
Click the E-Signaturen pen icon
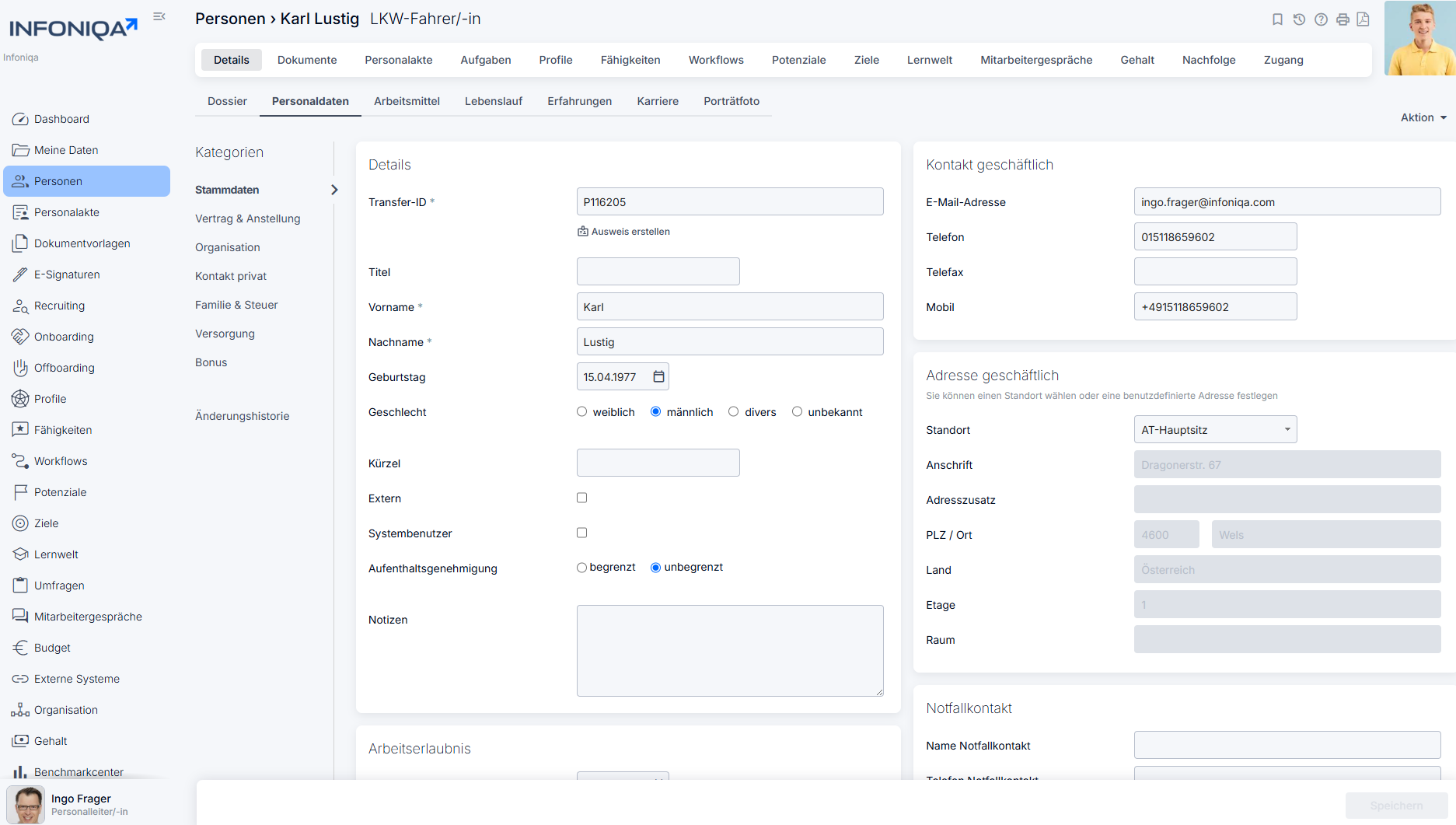(20, 274)
